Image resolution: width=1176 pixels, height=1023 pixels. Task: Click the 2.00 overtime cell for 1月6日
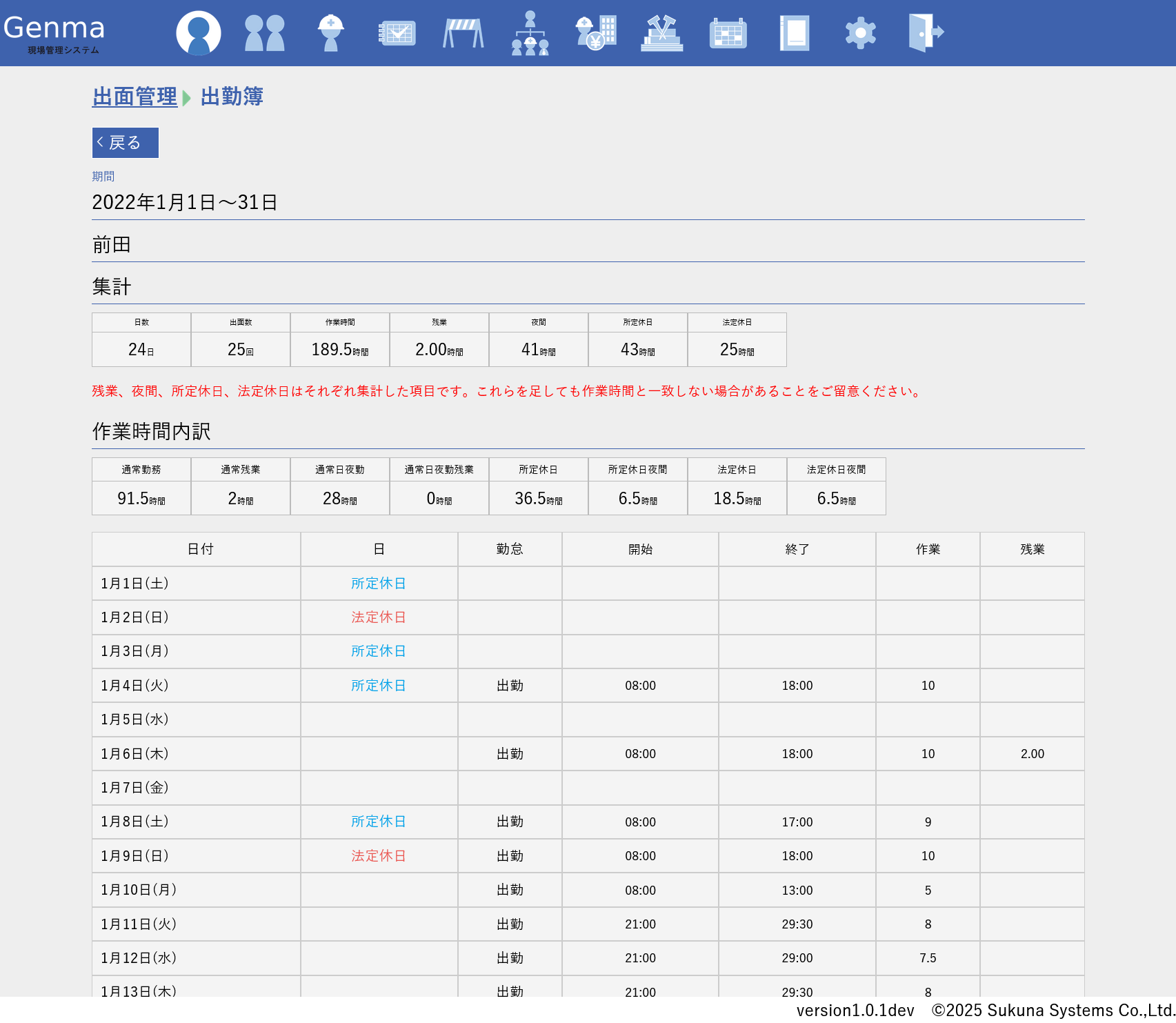[x=1032, y=754]
